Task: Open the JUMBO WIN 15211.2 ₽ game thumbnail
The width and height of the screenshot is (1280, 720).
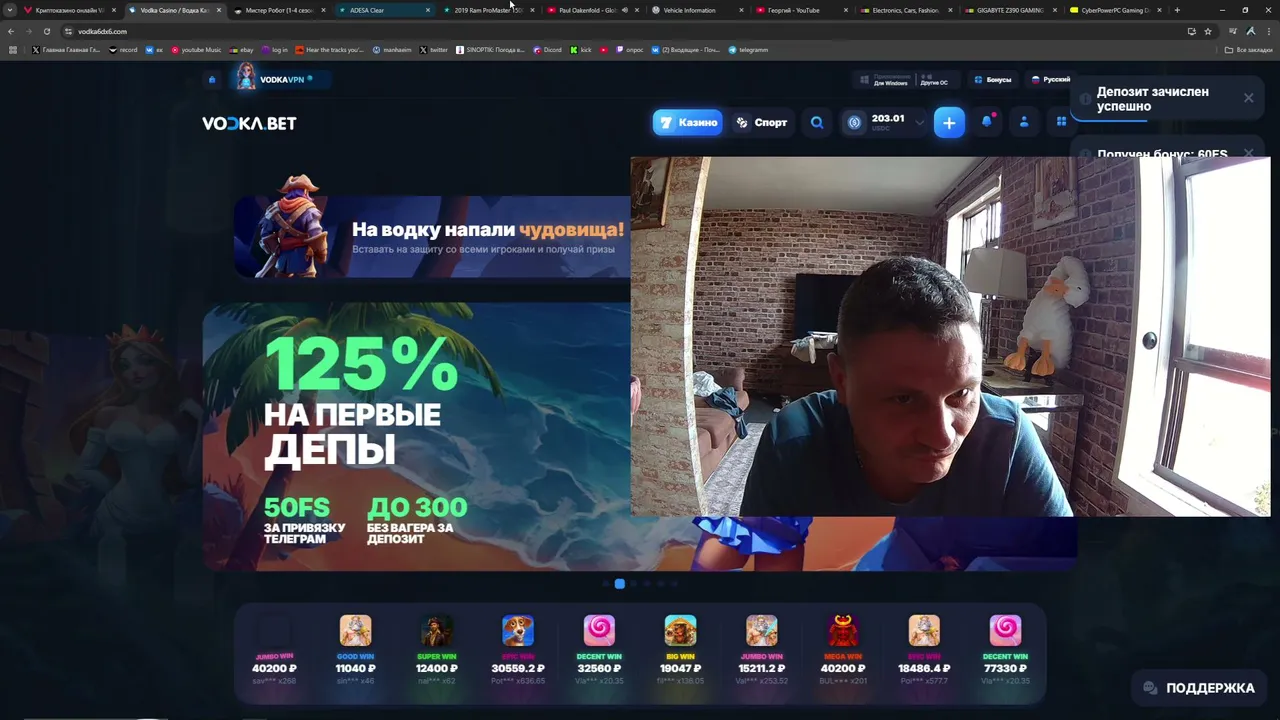Action: tap(762, 631)
